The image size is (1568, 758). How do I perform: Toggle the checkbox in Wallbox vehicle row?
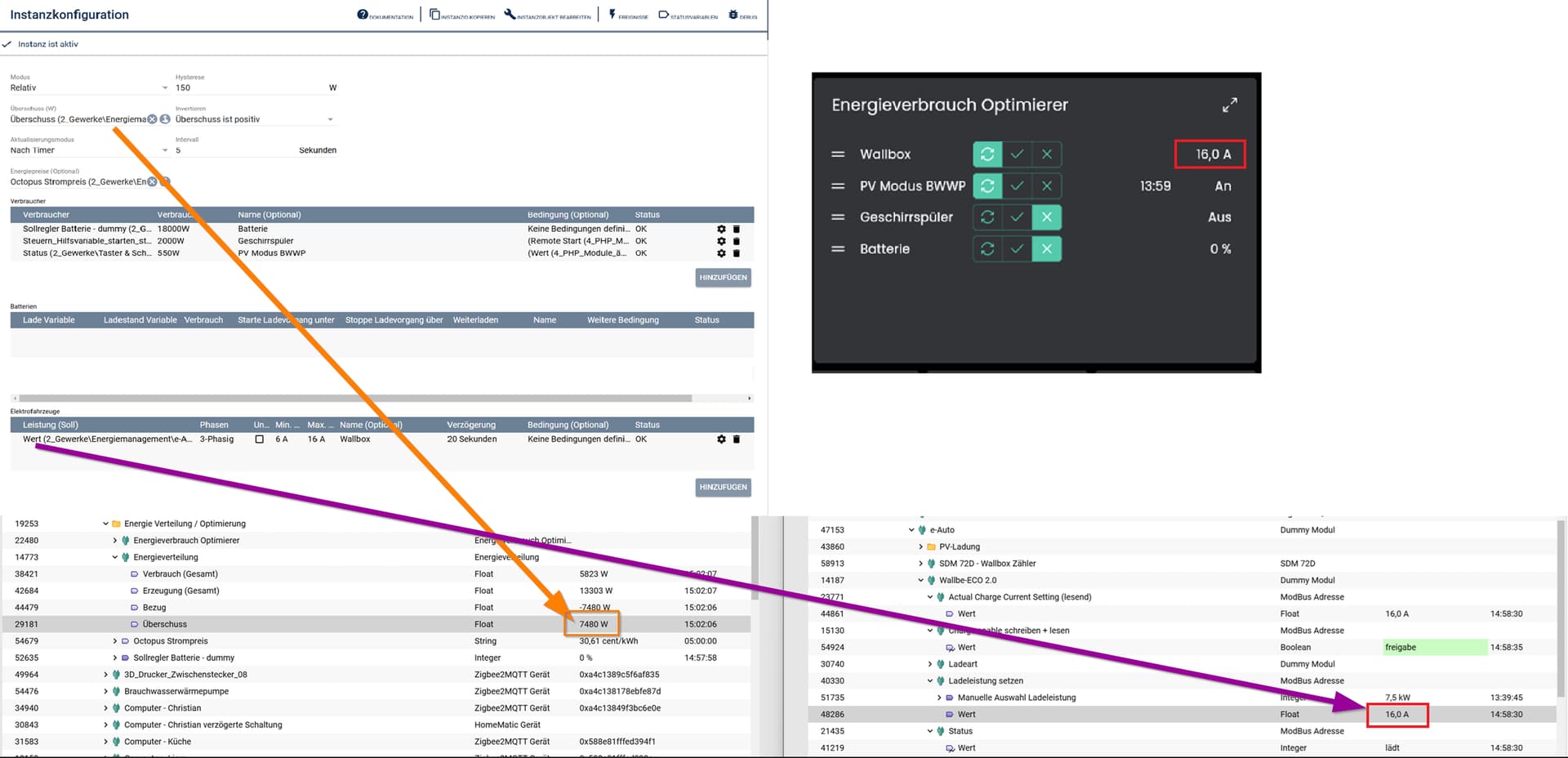point(260,439)
